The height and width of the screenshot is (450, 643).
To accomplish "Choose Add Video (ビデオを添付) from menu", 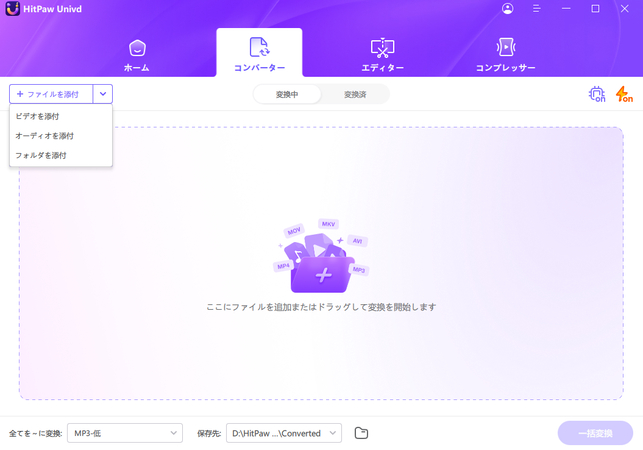I will click(61, 116).
